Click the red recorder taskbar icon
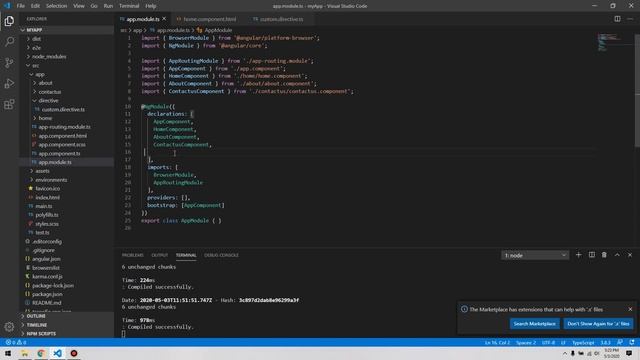640x360 pixels. click(x=74, y=353)
